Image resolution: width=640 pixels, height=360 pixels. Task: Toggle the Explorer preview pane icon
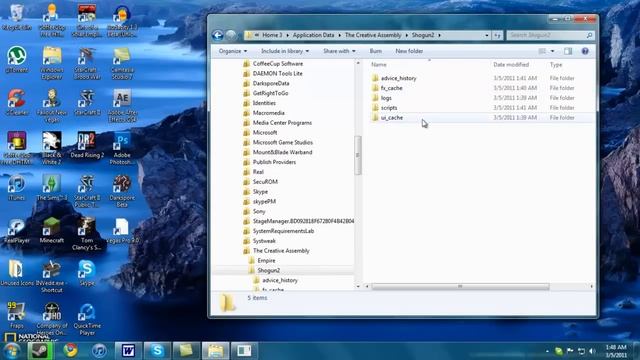click(568, 51)
